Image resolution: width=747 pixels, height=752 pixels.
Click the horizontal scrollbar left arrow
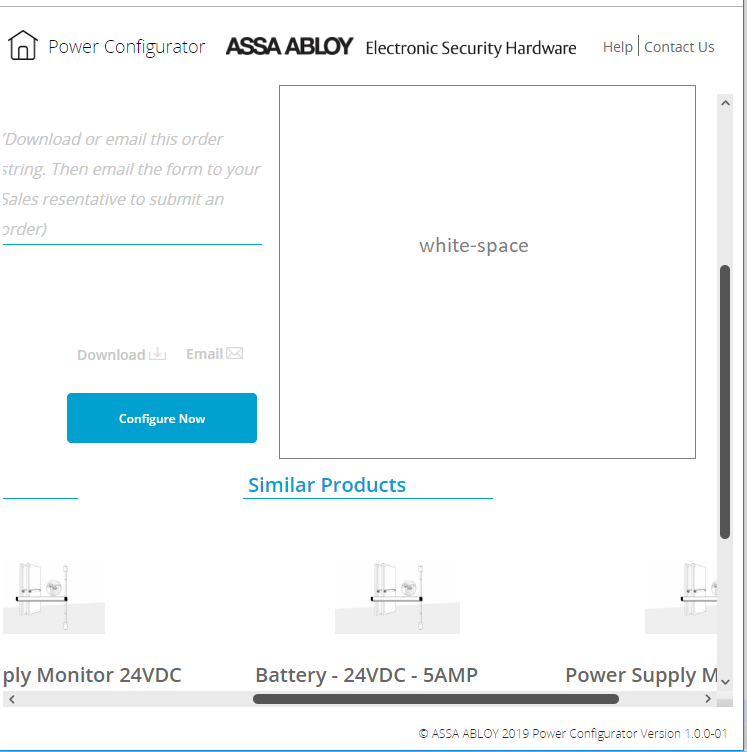pos(11,699)
